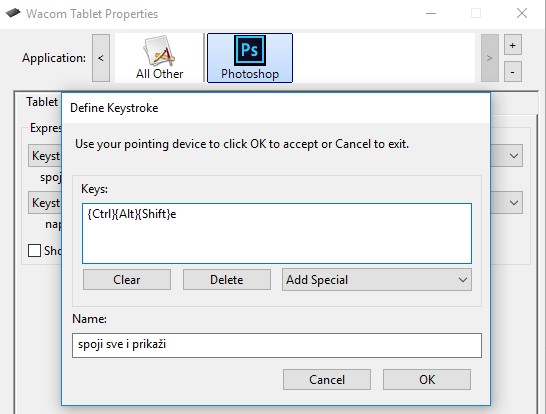Viewport: 546px width, 414px height.
Task: Toggle the Show checkbox behind the dialog
Action: coord(34,250)
